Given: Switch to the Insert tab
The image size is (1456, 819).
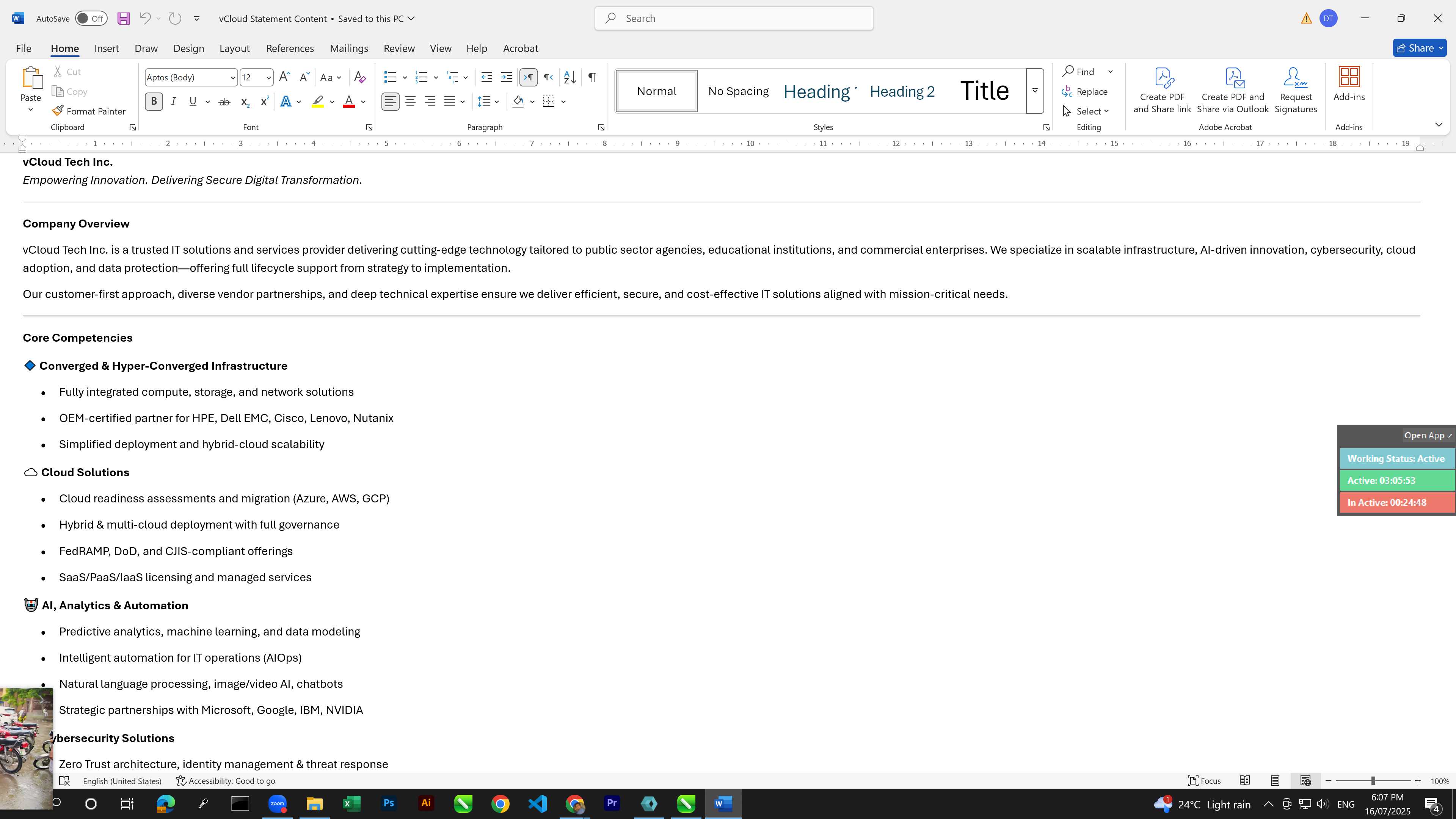Looking at the screenshot, I should (106, 49).
